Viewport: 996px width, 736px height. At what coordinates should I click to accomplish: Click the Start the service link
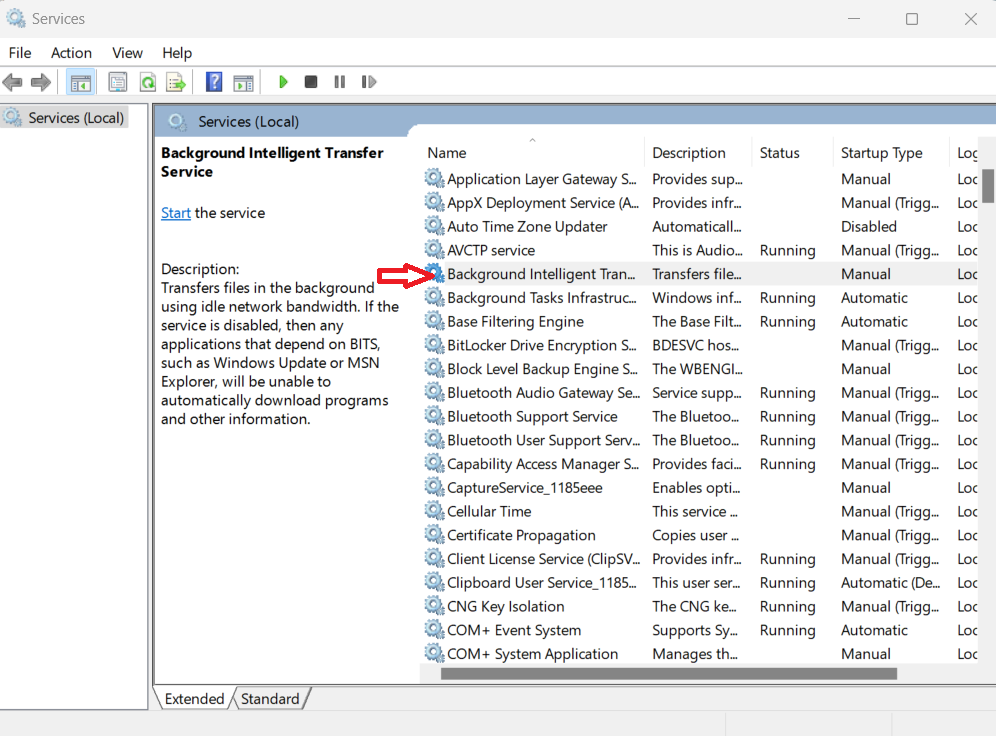pos(176,213)
